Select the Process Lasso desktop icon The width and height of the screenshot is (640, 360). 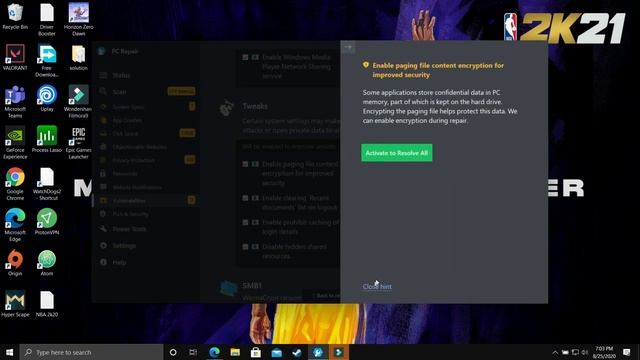pyautogui.click(x=47, y=139)
